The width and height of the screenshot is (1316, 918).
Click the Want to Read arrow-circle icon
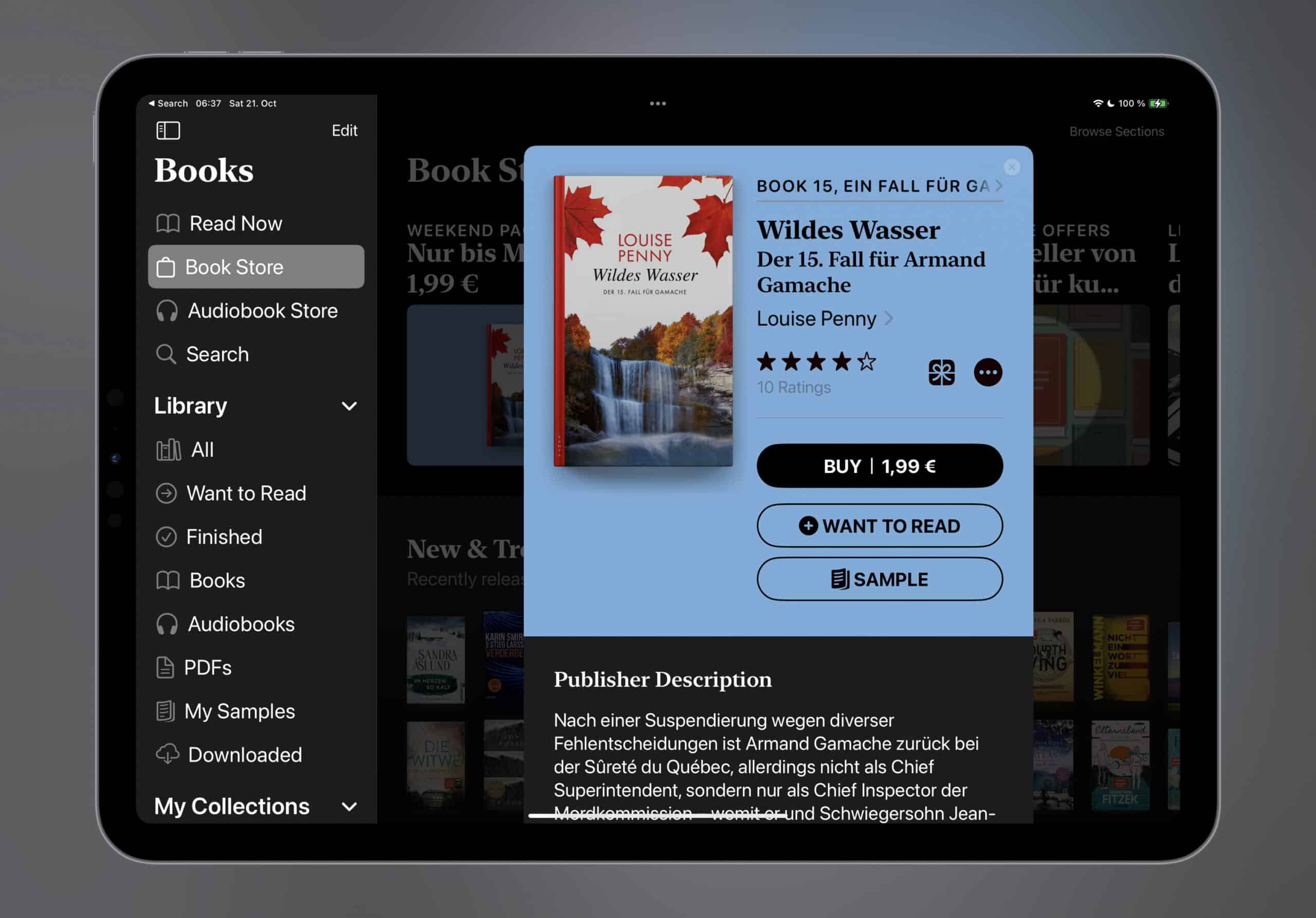tap(166, 493)
